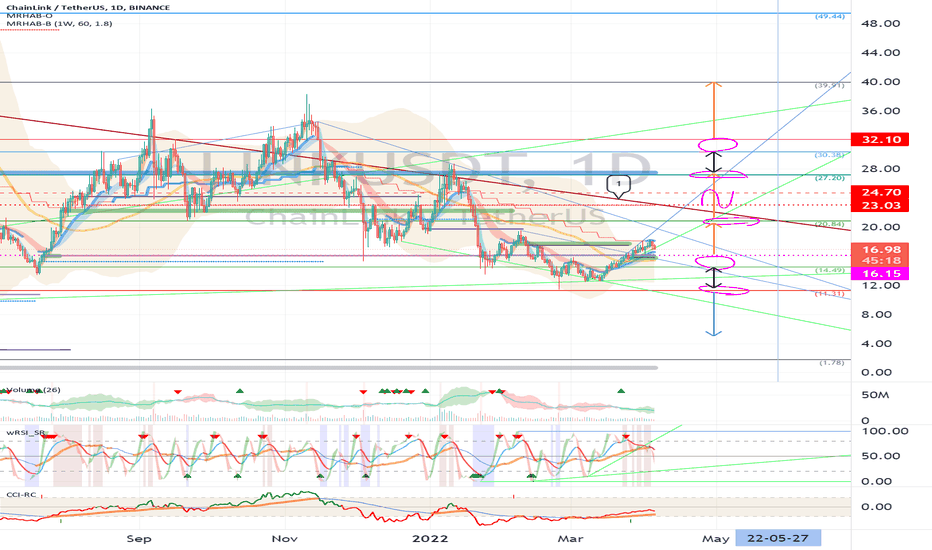The image size is (932, 550).
Task: Click the 44.00 price axis value
Action: (880, 52)
